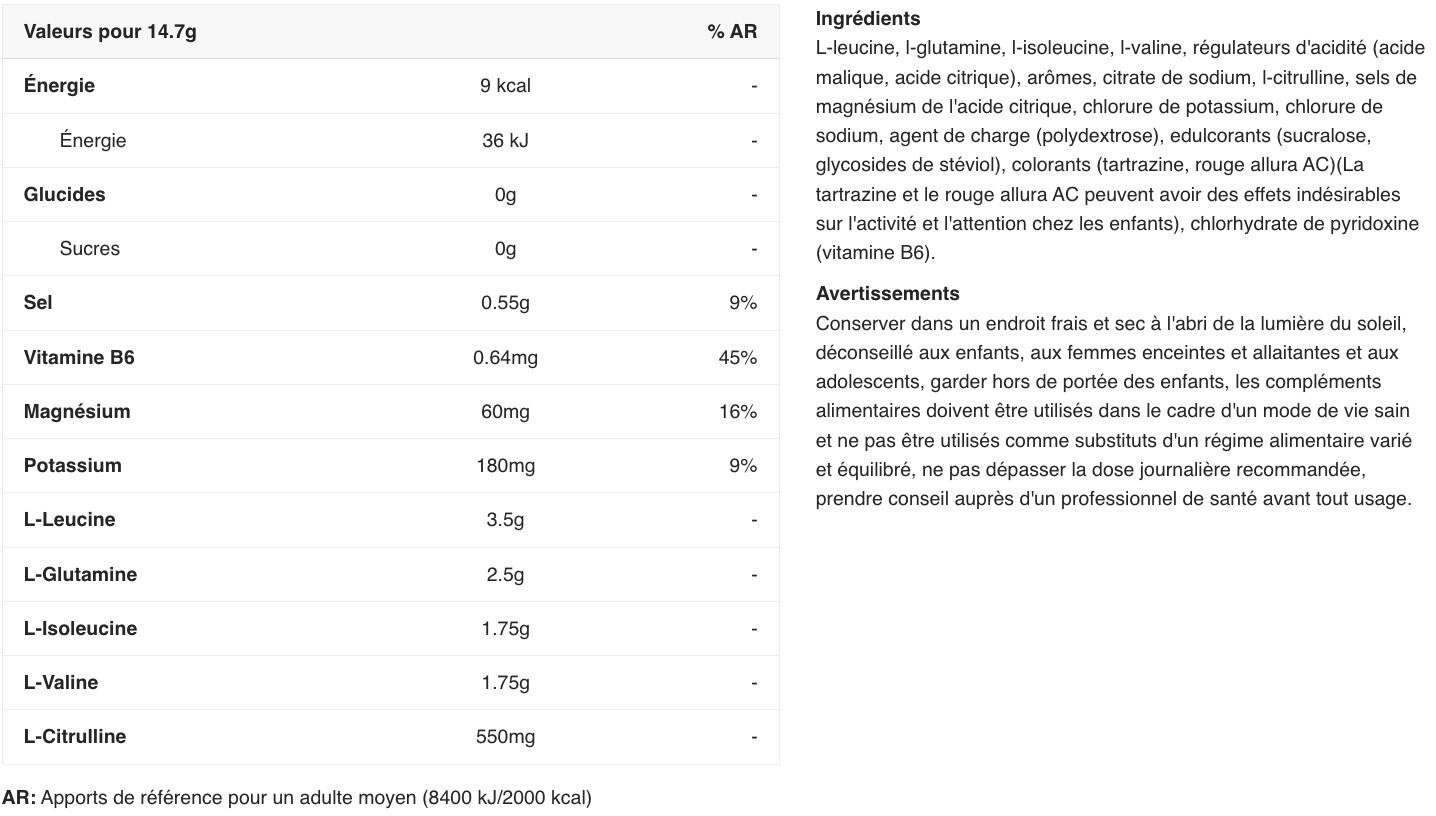Select the bold Énergie row label
1436x816 pixels.
point(59,86)
